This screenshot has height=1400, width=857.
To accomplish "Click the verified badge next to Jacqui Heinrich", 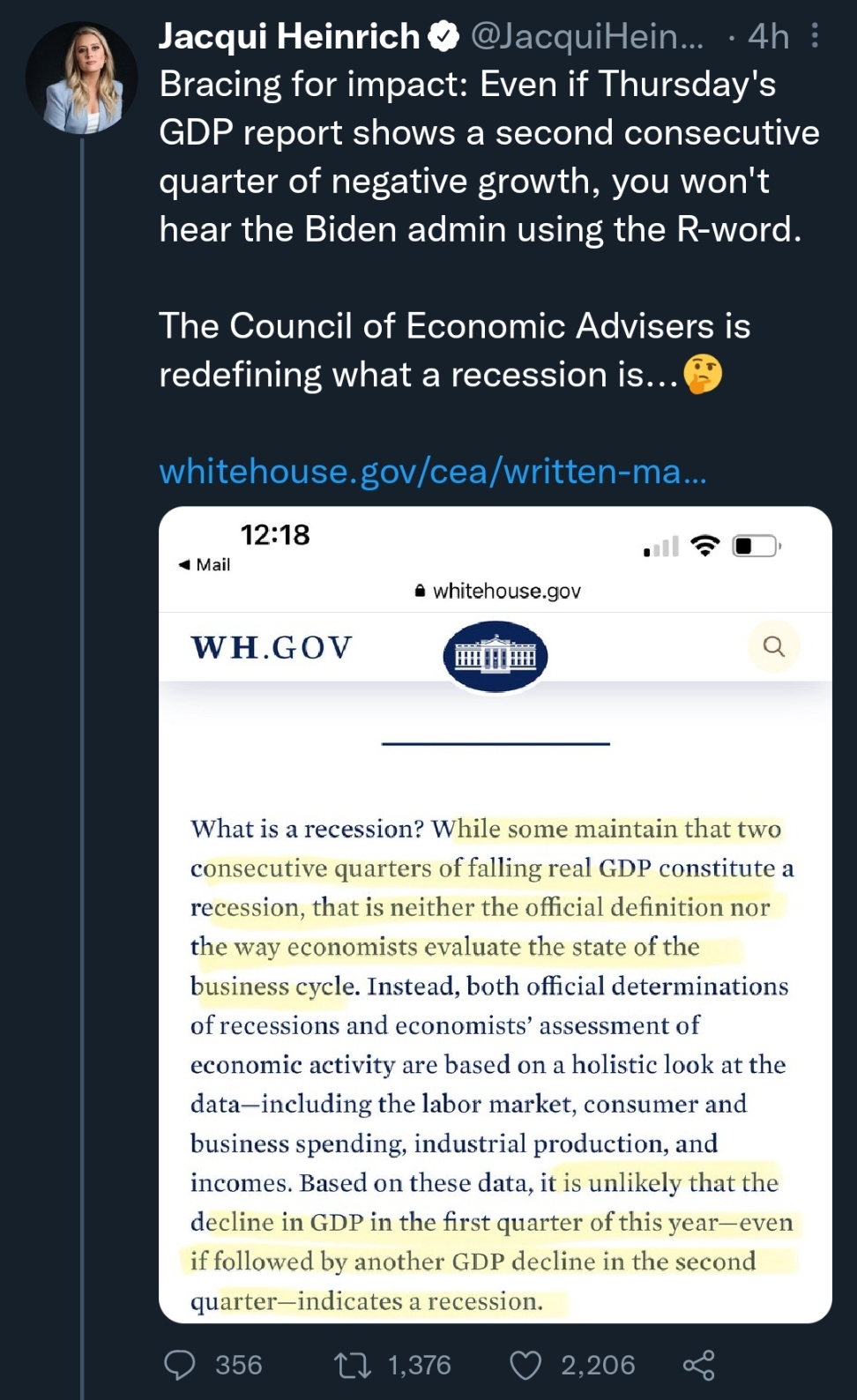I will tap(443, 36).
